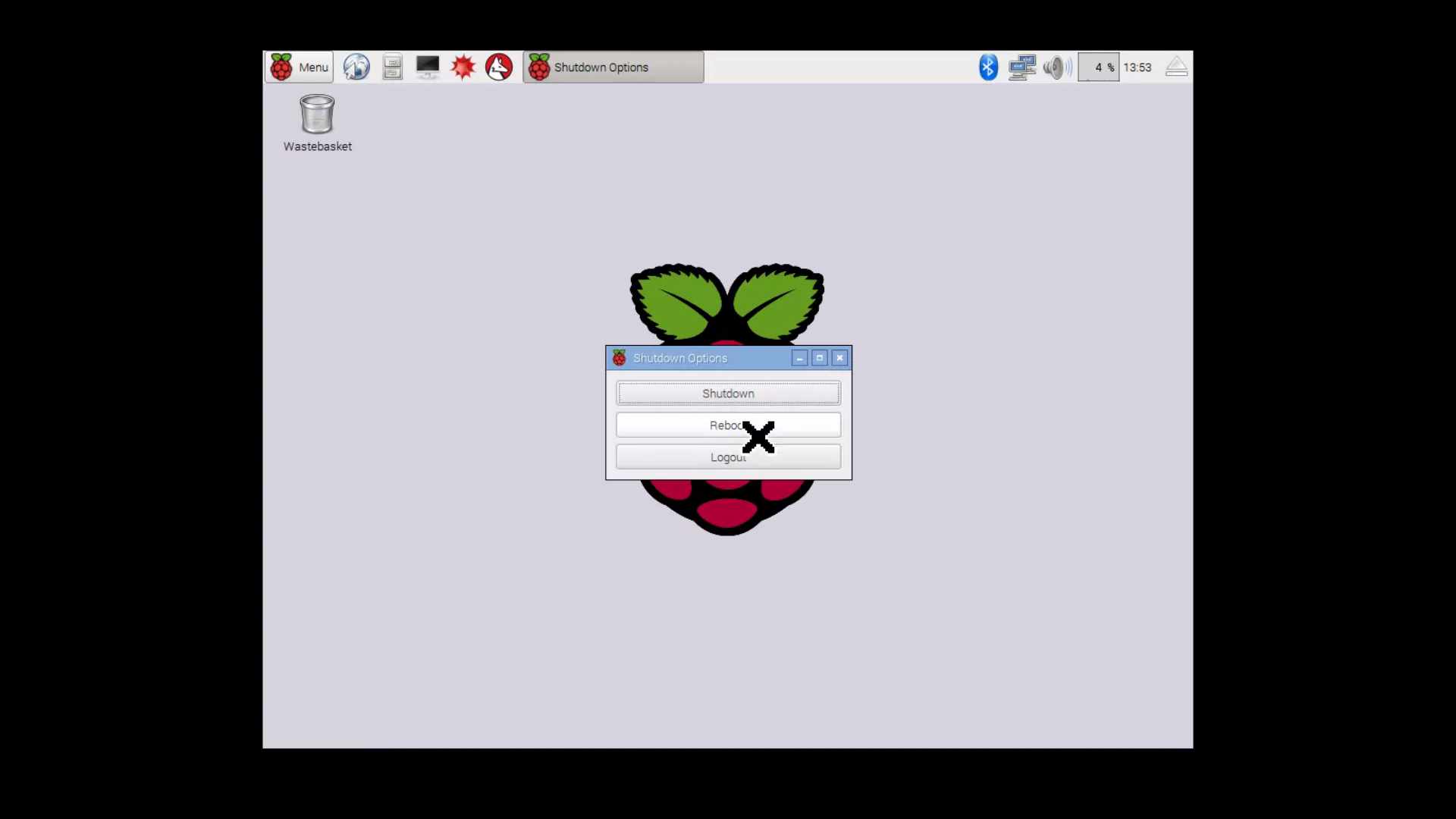Minimize the Shutdown Options window

tap(800, 357)
